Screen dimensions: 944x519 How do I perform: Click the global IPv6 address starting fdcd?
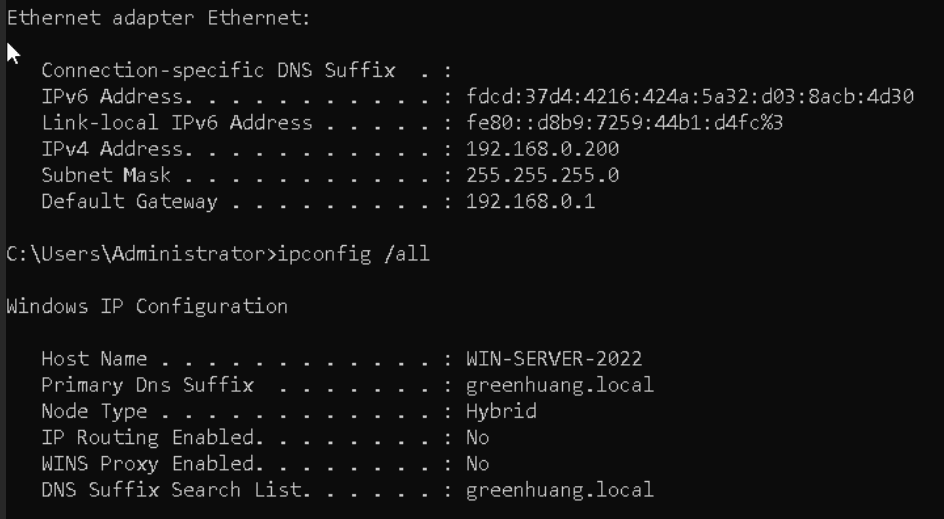point(690,96)
